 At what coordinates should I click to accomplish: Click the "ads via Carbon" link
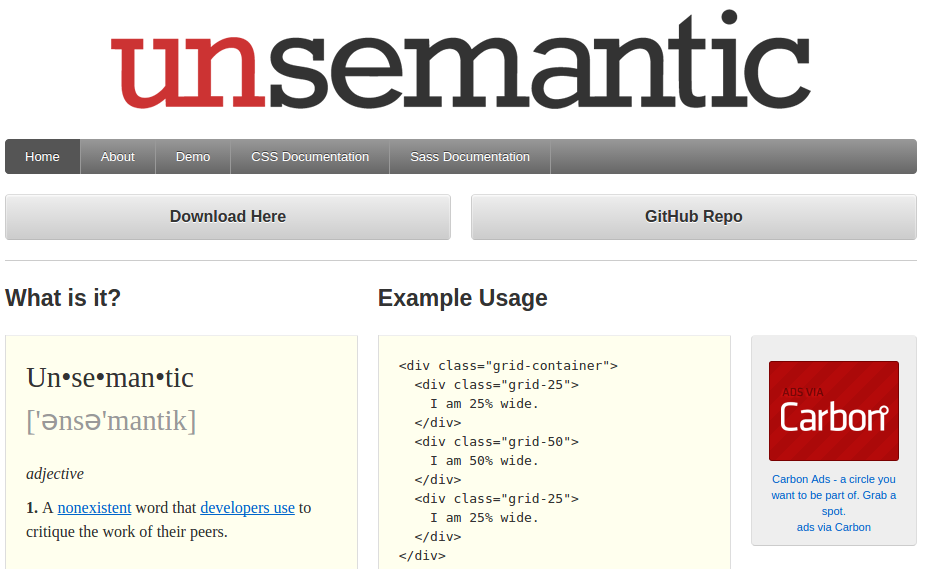(833, 527)
